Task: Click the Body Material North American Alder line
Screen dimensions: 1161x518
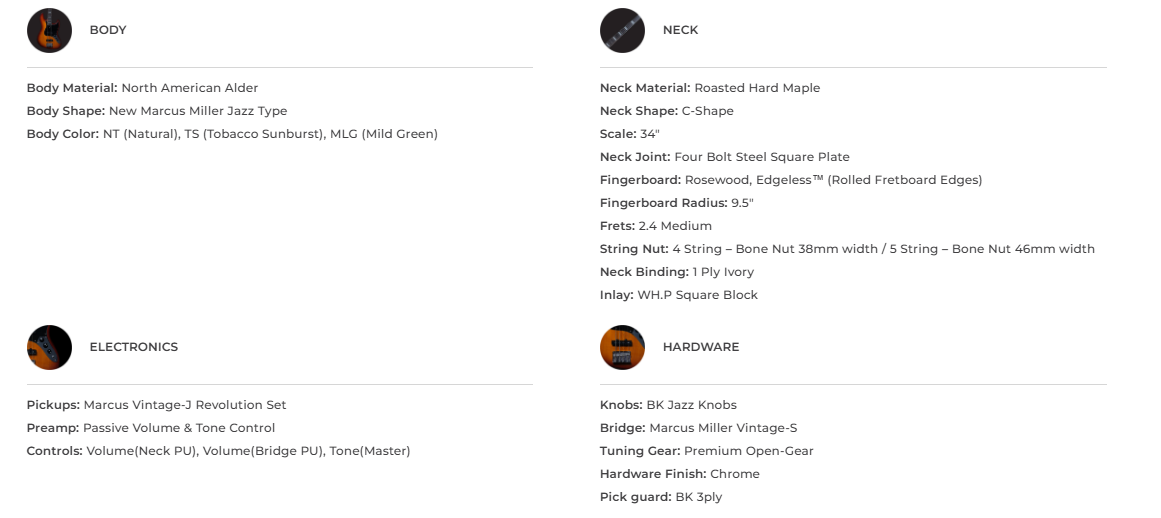Action: tap(142, 88)
